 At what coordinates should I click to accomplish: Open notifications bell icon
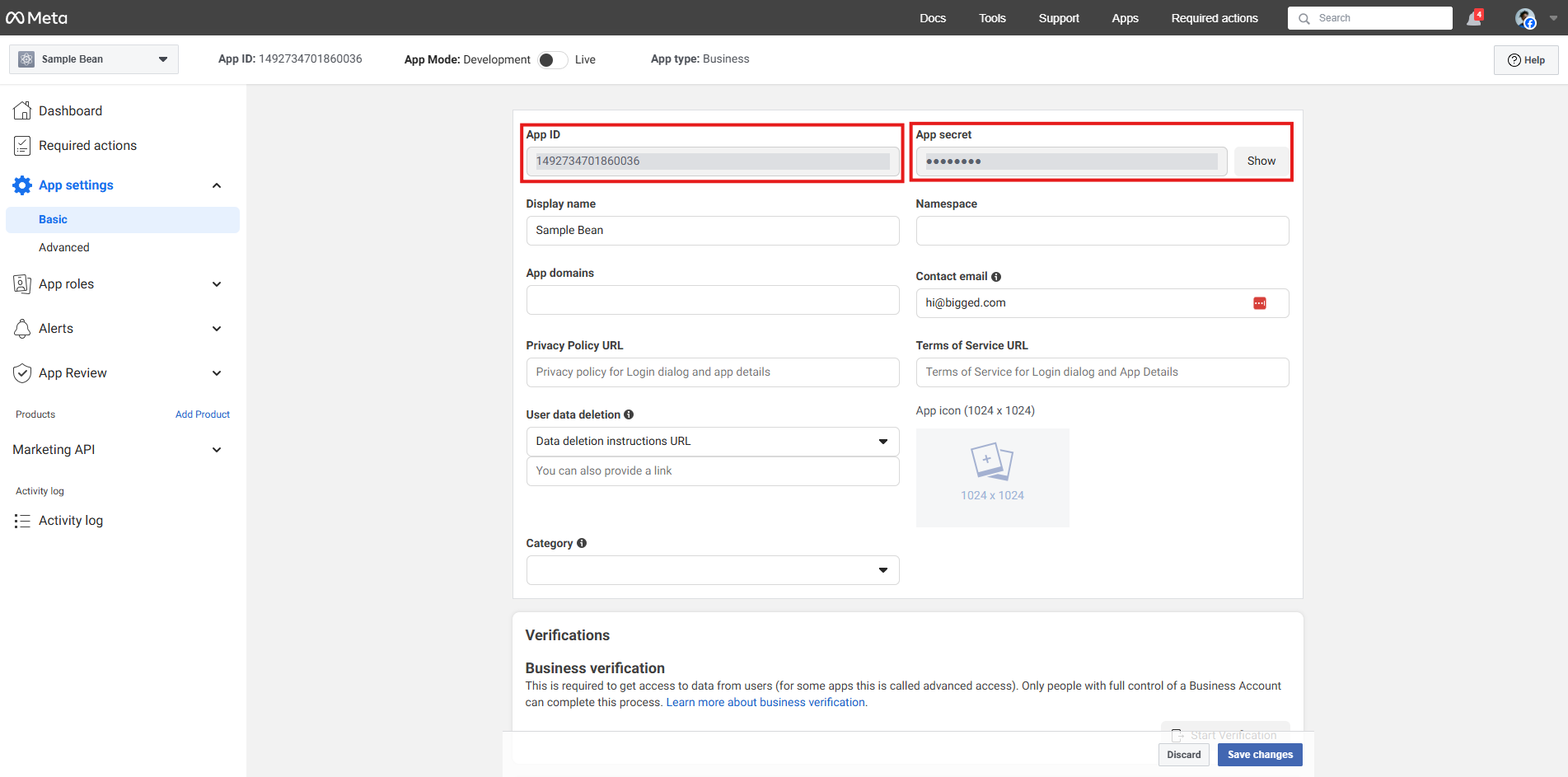tap(1474, 18)
